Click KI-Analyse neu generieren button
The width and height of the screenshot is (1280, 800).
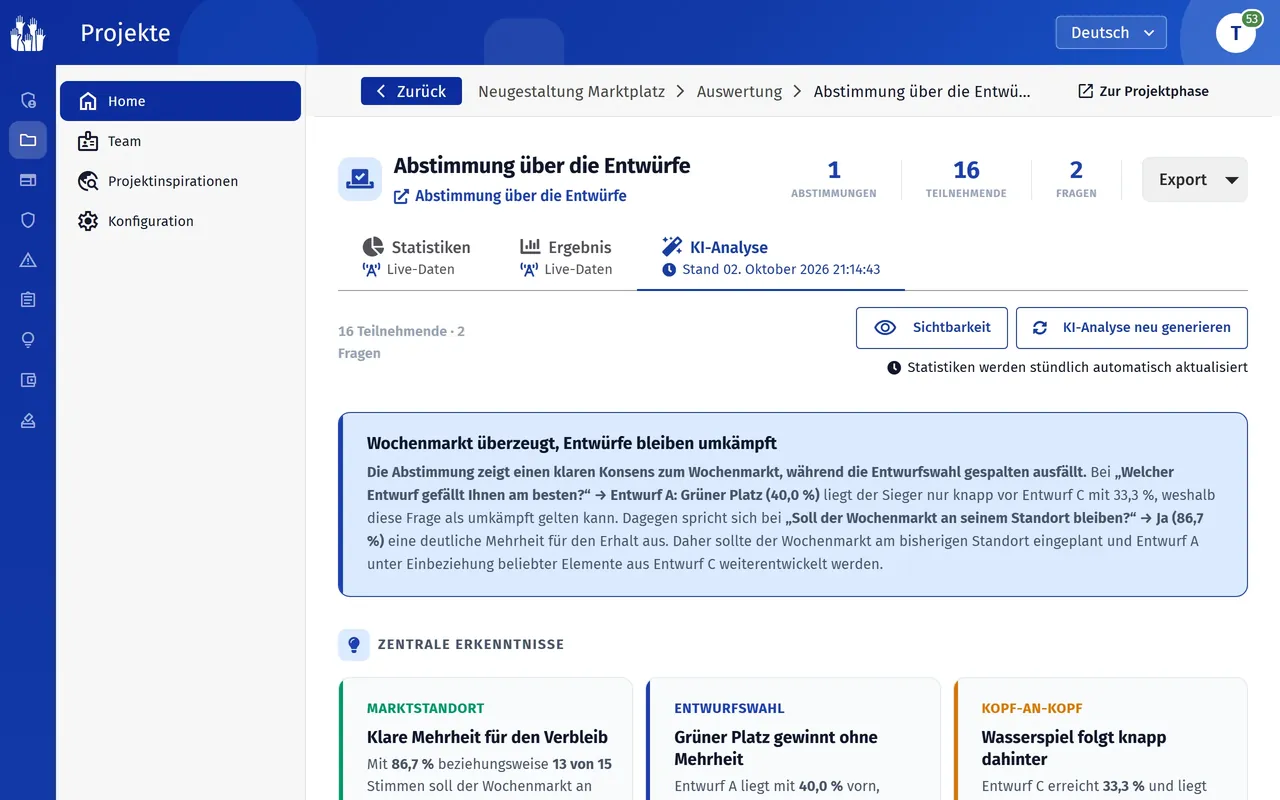tap(1132, 328)
